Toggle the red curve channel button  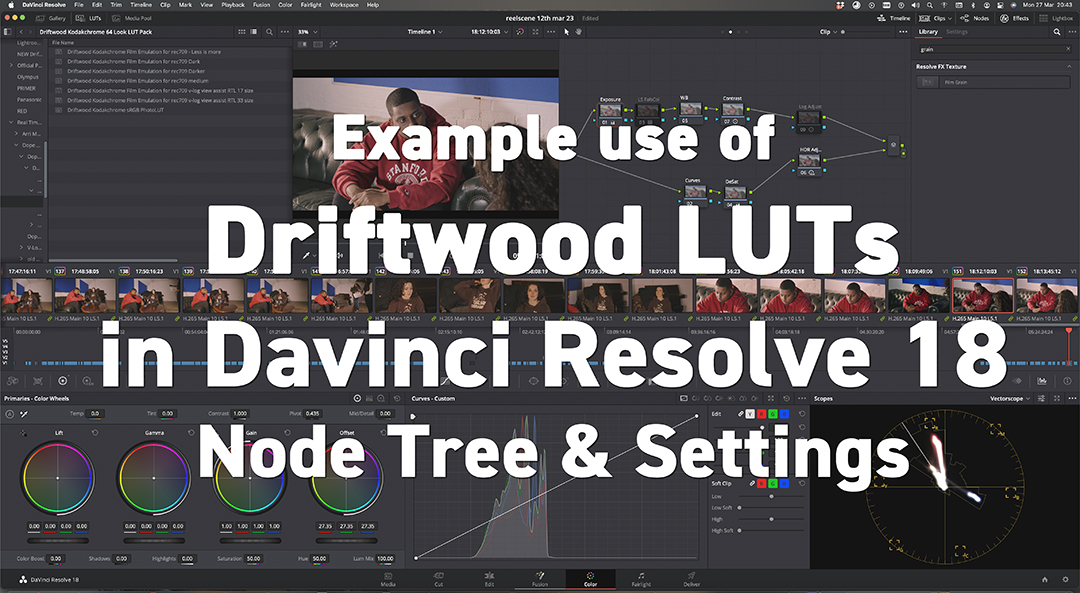tap(761, 414)
